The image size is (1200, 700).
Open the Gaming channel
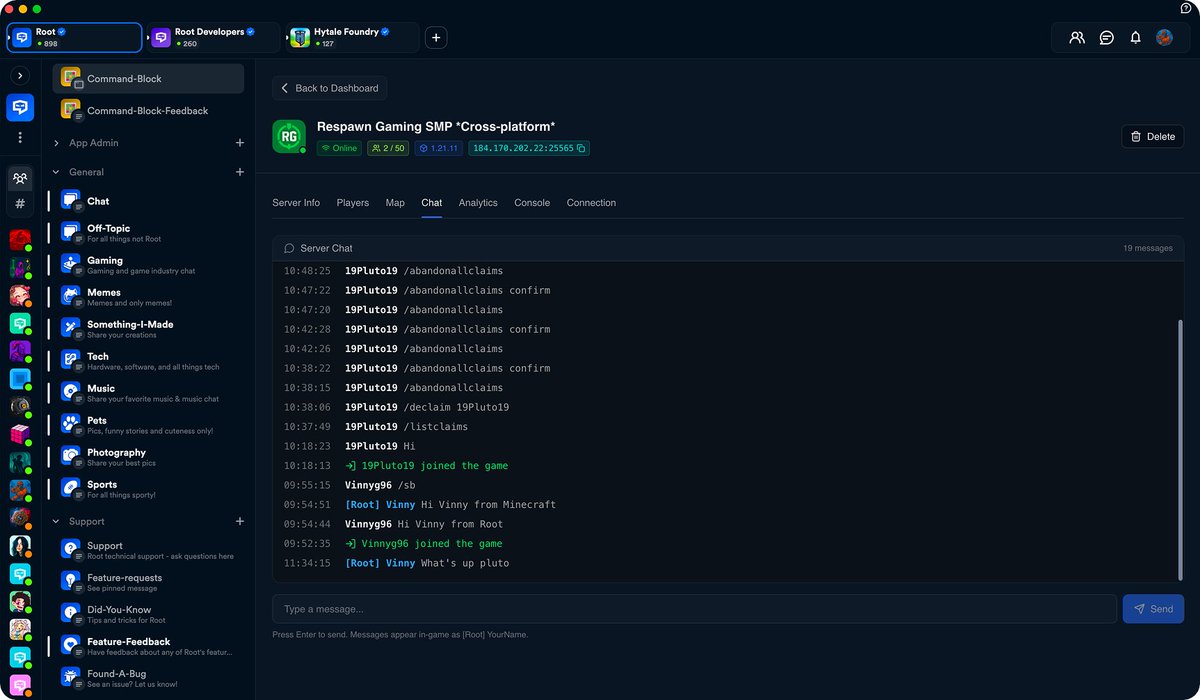click(148, 265)
